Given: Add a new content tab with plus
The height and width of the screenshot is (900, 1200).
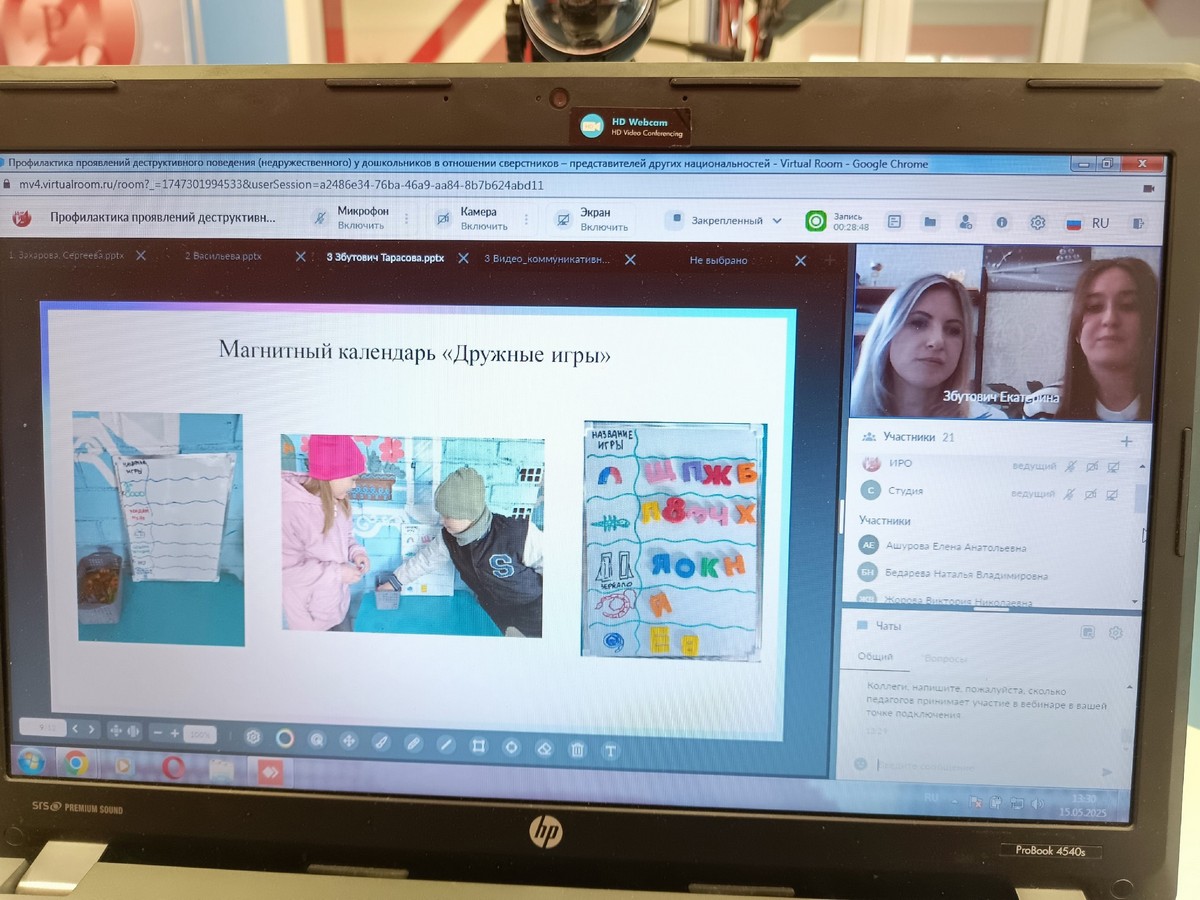Looking at the screenshot, I should [828, 261].
